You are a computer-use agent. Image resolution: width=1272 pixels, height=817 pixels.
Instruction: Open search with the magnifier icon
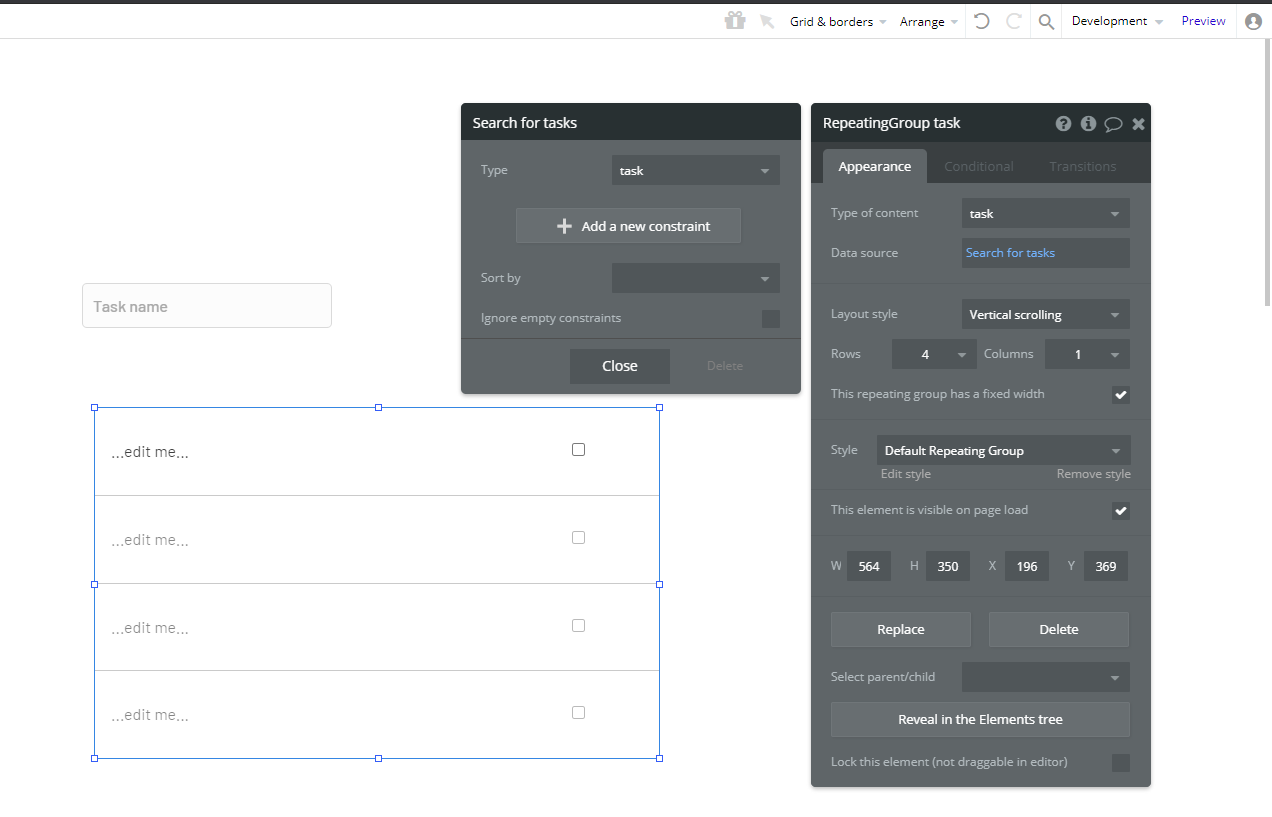[x=1046, y=21]
